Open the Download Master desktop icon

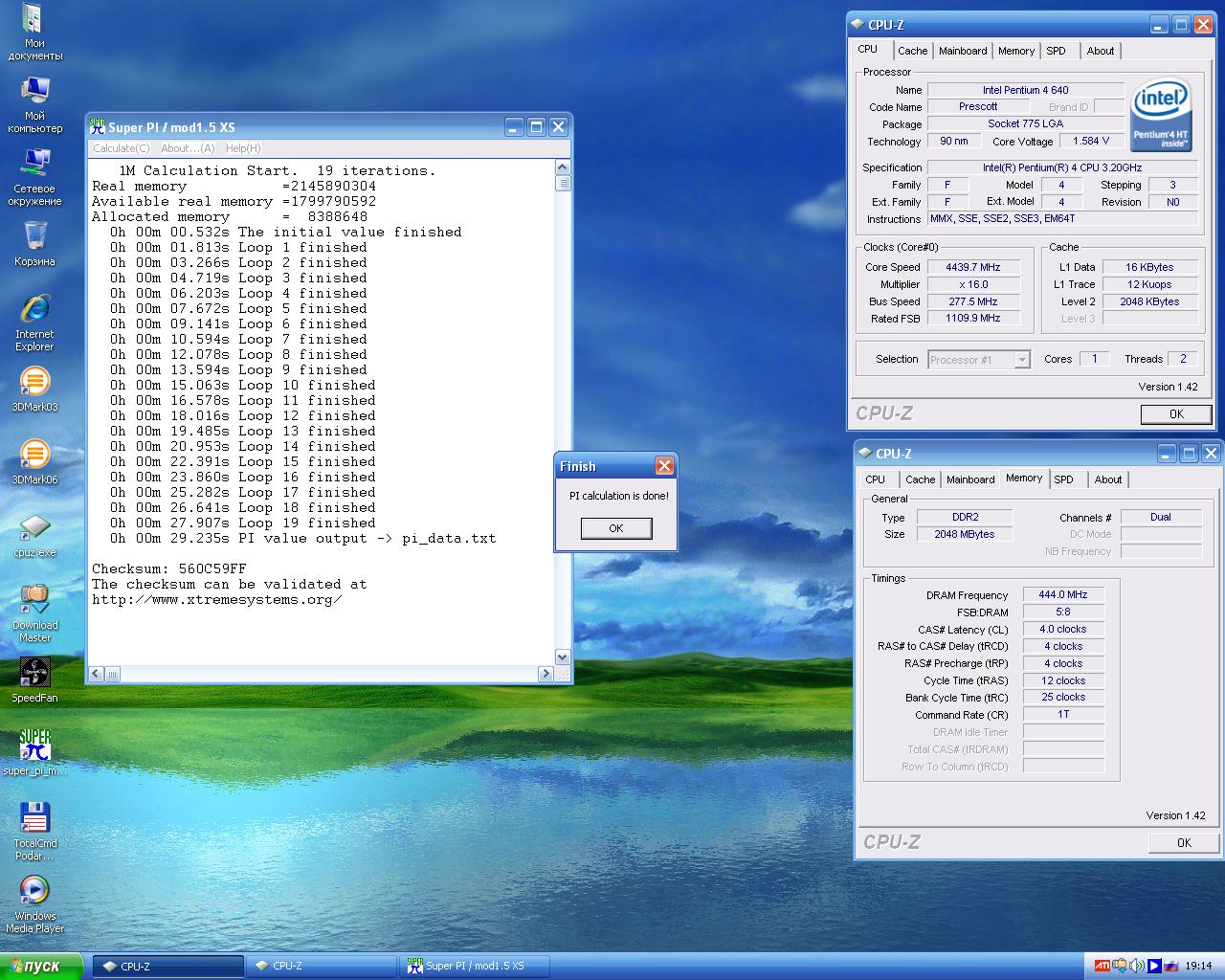click(34, 613)
